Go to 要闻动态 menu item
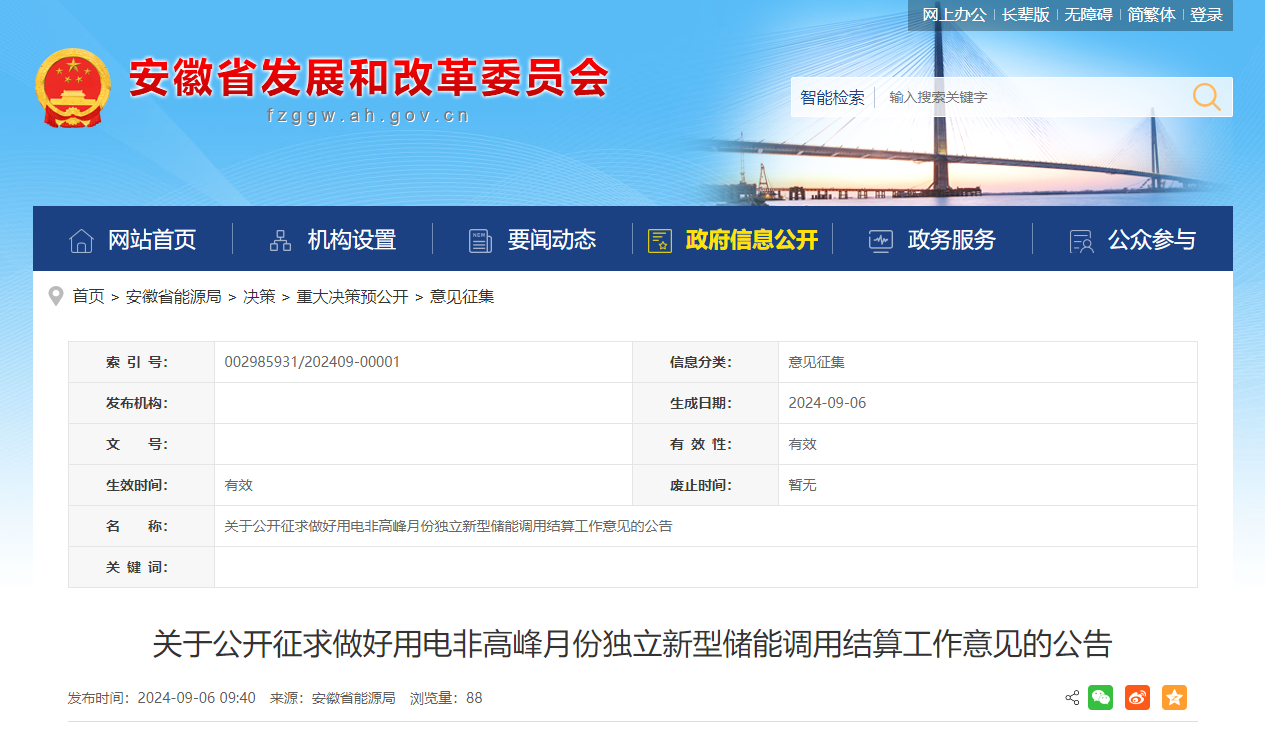The width and height of the screenshot is (1265, 749). point(552,240)
